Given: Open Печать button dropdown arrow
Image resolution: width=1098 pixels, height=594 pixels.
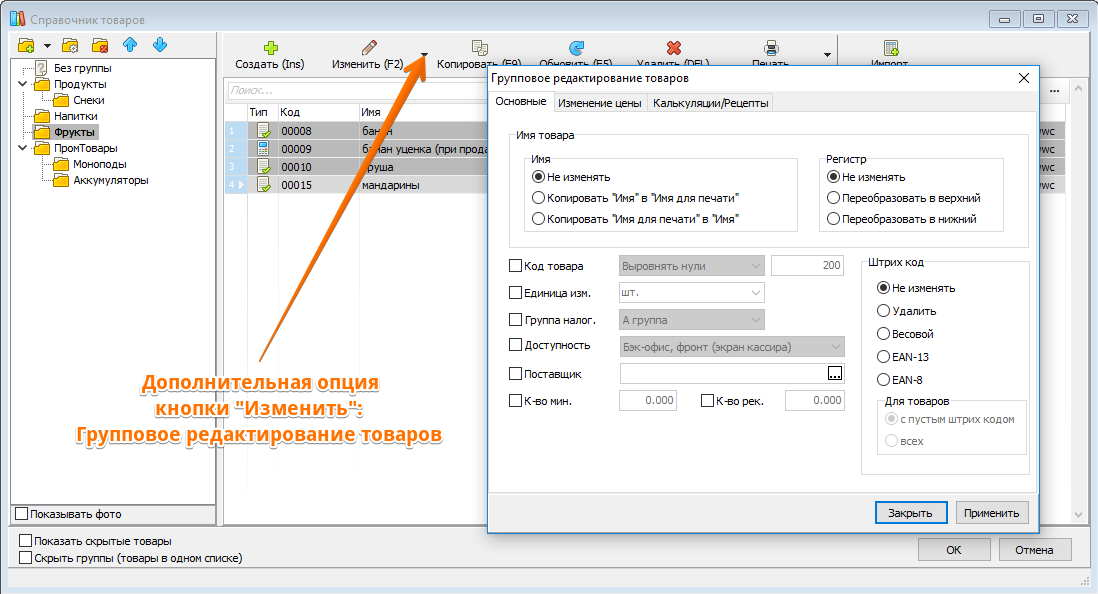Looking at the screenshot, I should point(827,55).
